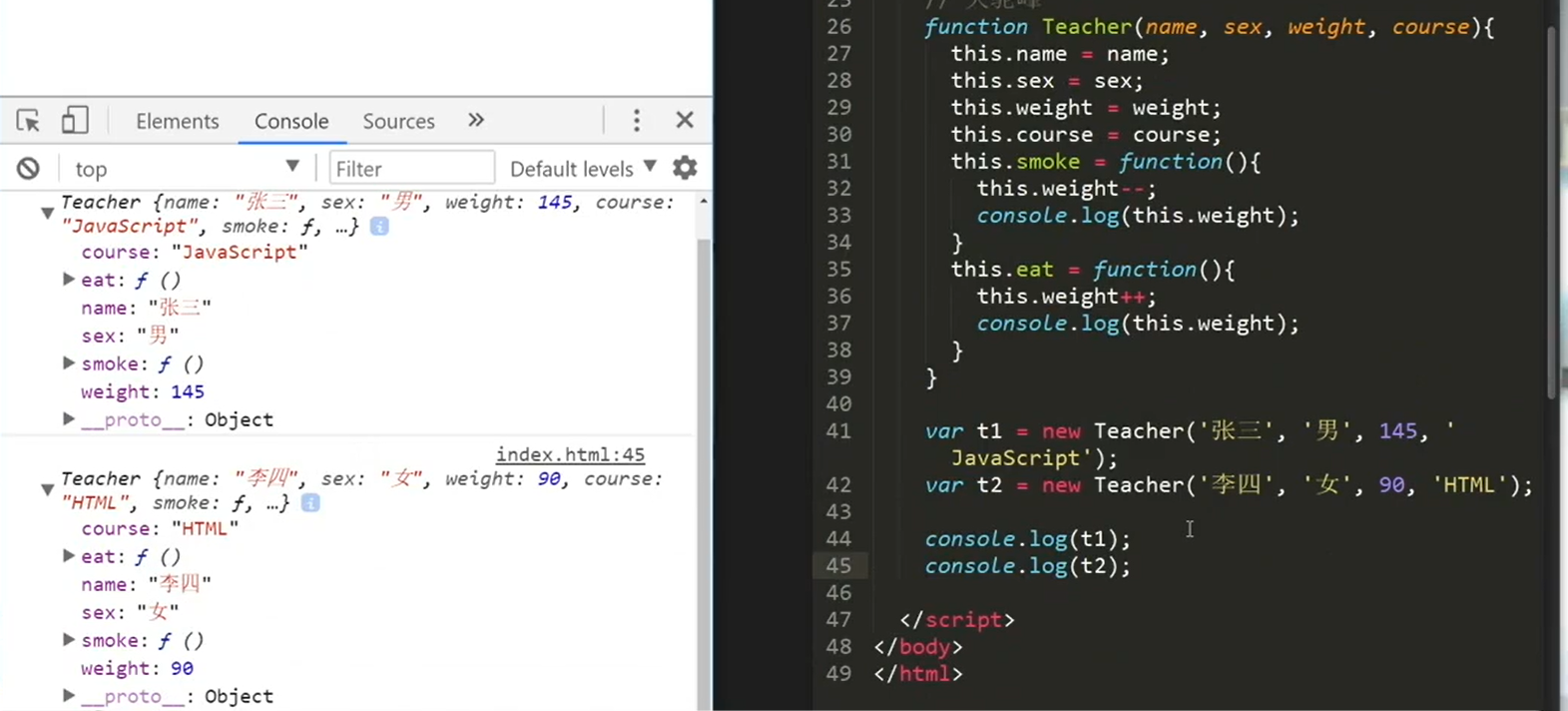Select weight: 90 property row
Viewport: 1568px width, 711px height.
[137, 668]
